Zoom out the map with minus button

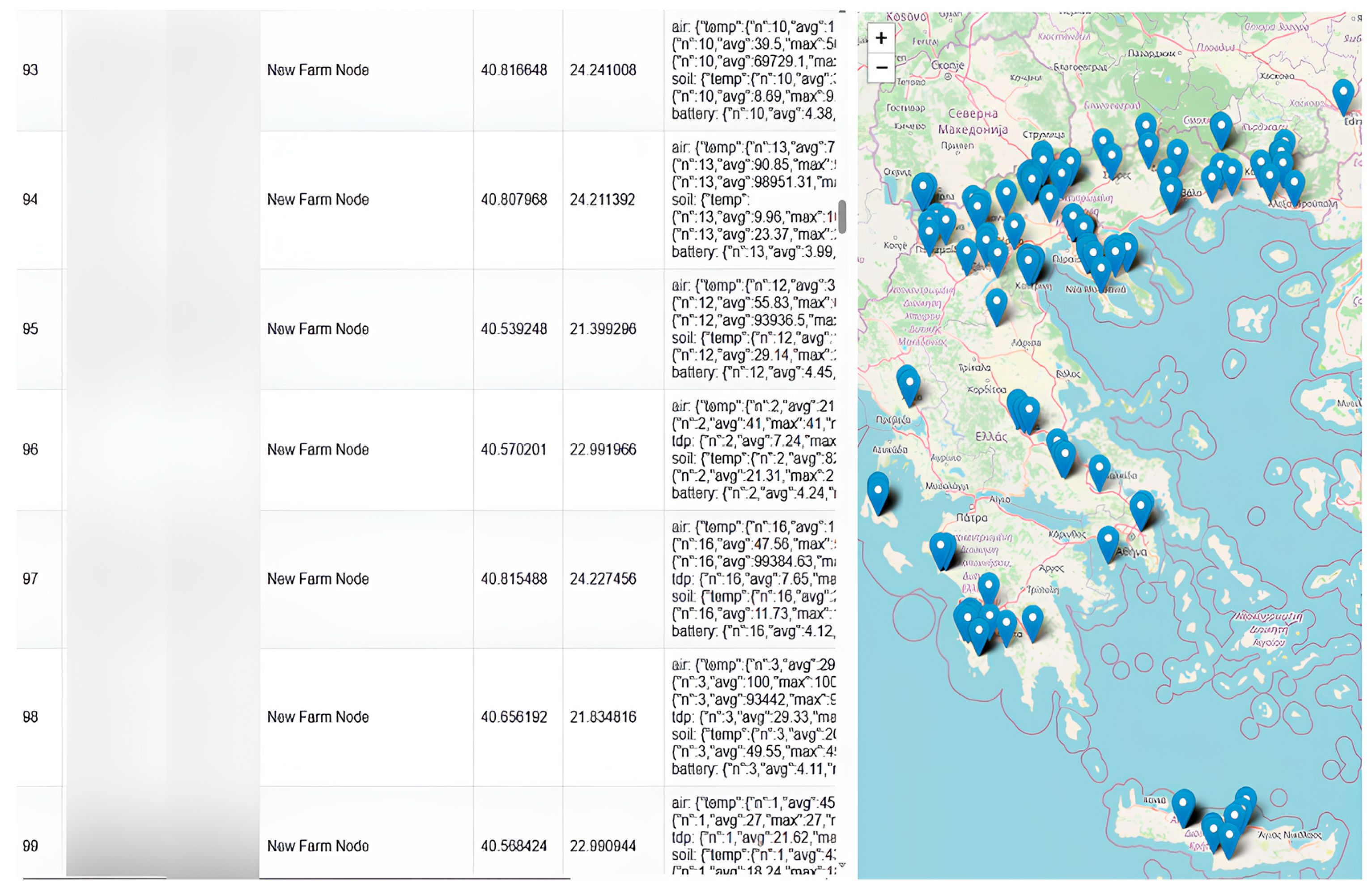pos(880,68)
